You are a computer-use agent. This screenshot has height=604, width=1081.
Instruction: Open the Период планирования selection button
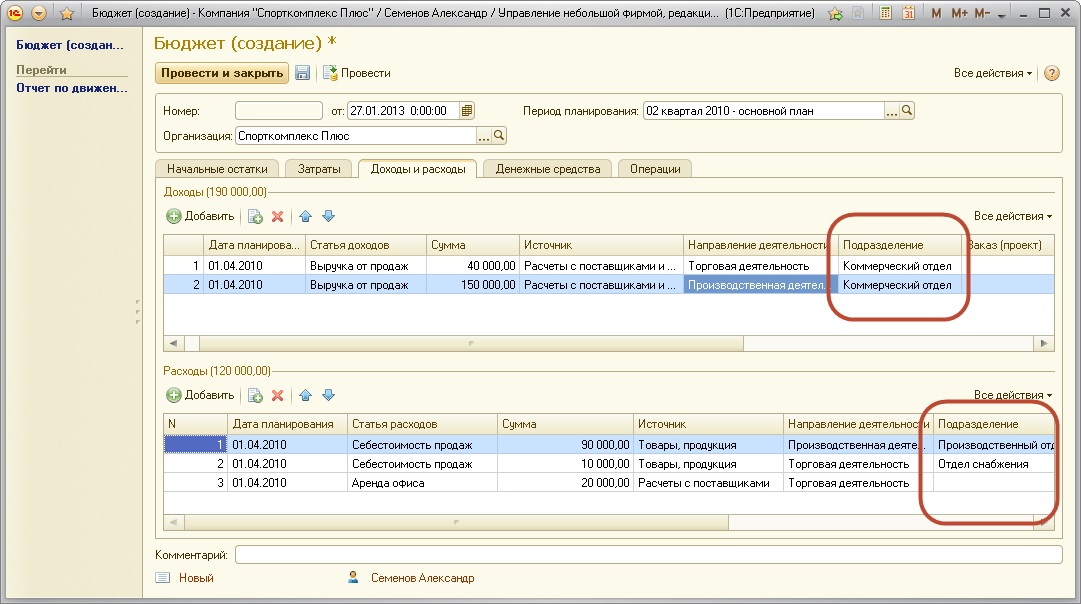pos(891,111)
